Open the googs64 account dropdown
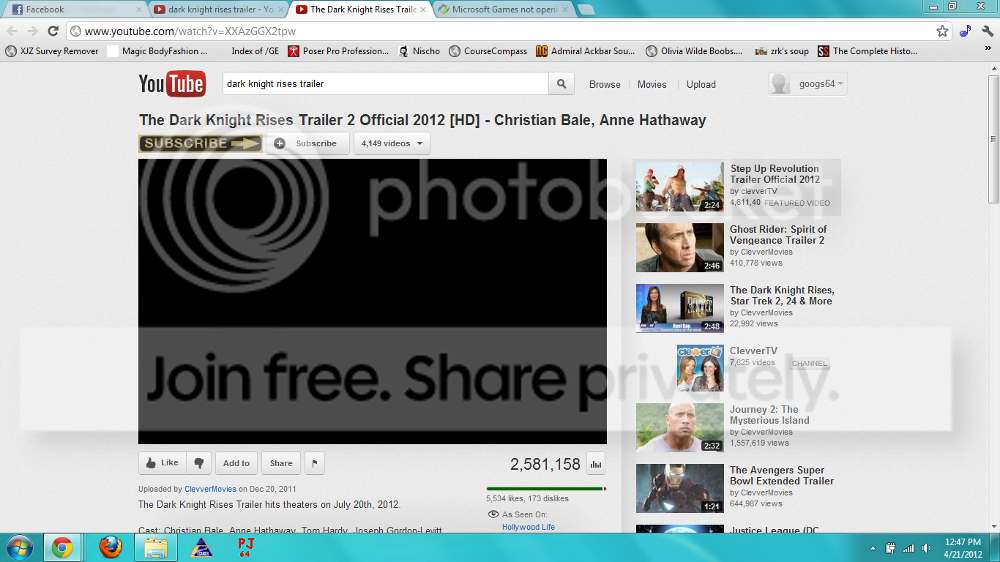The height and width of the screenshot is (562, 1000). [808, 84]
